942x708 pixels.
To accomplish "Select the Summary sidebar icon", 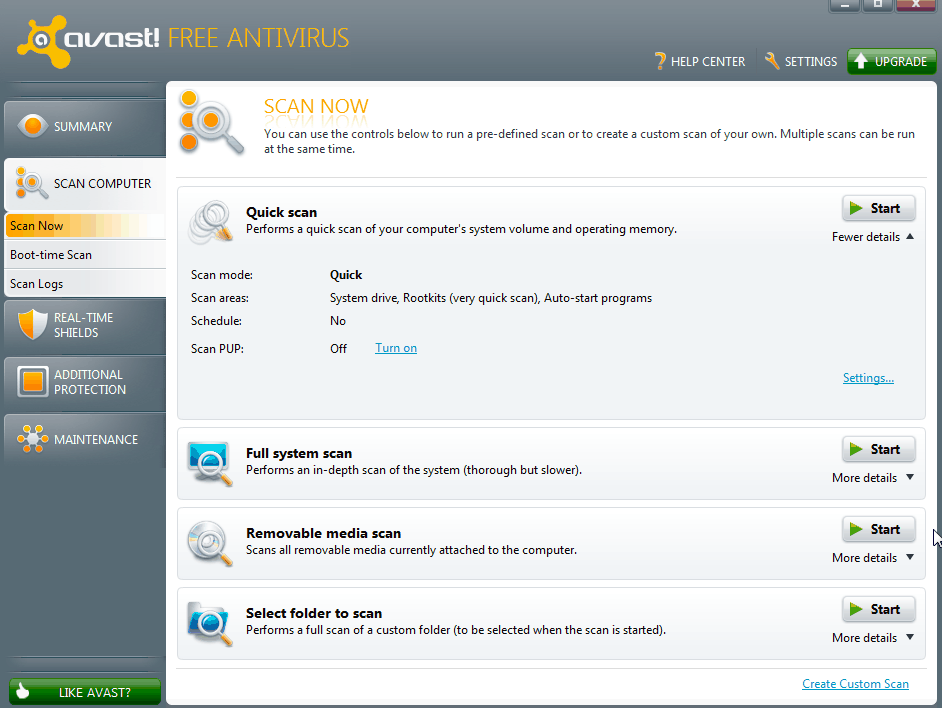I will [x=30, y=126].
